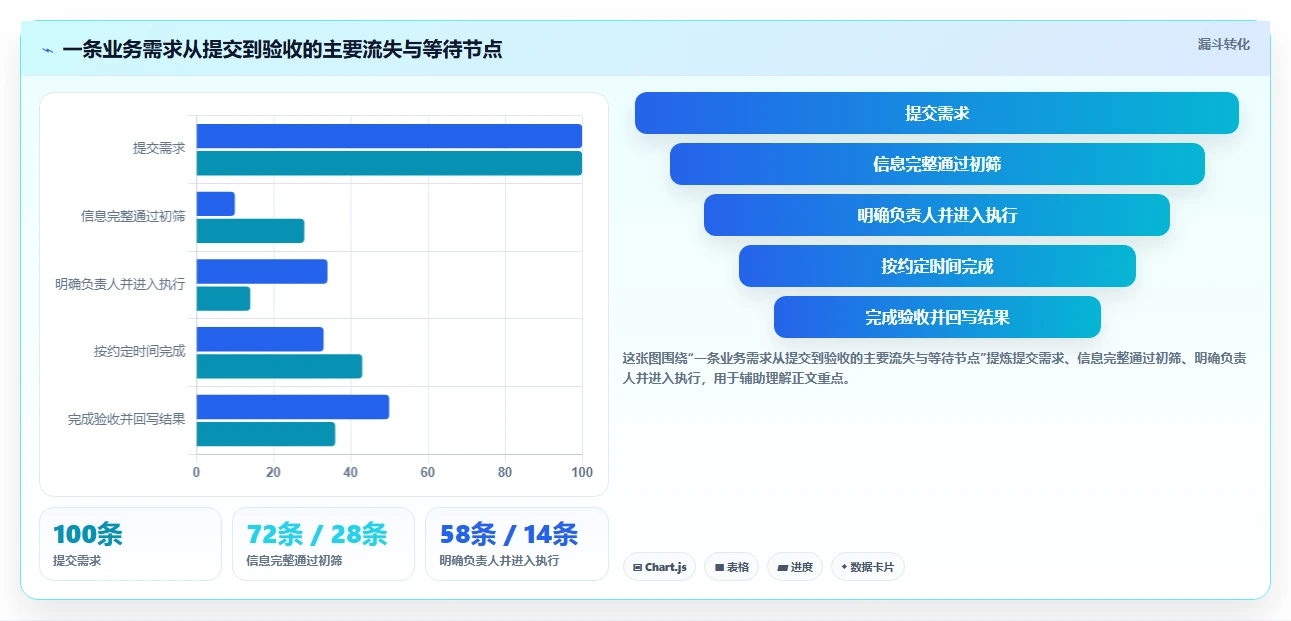The image size is (1291, 621).
Task: Click the title 一条业务需求从提交到验收
Action: (x=282, y=50)
